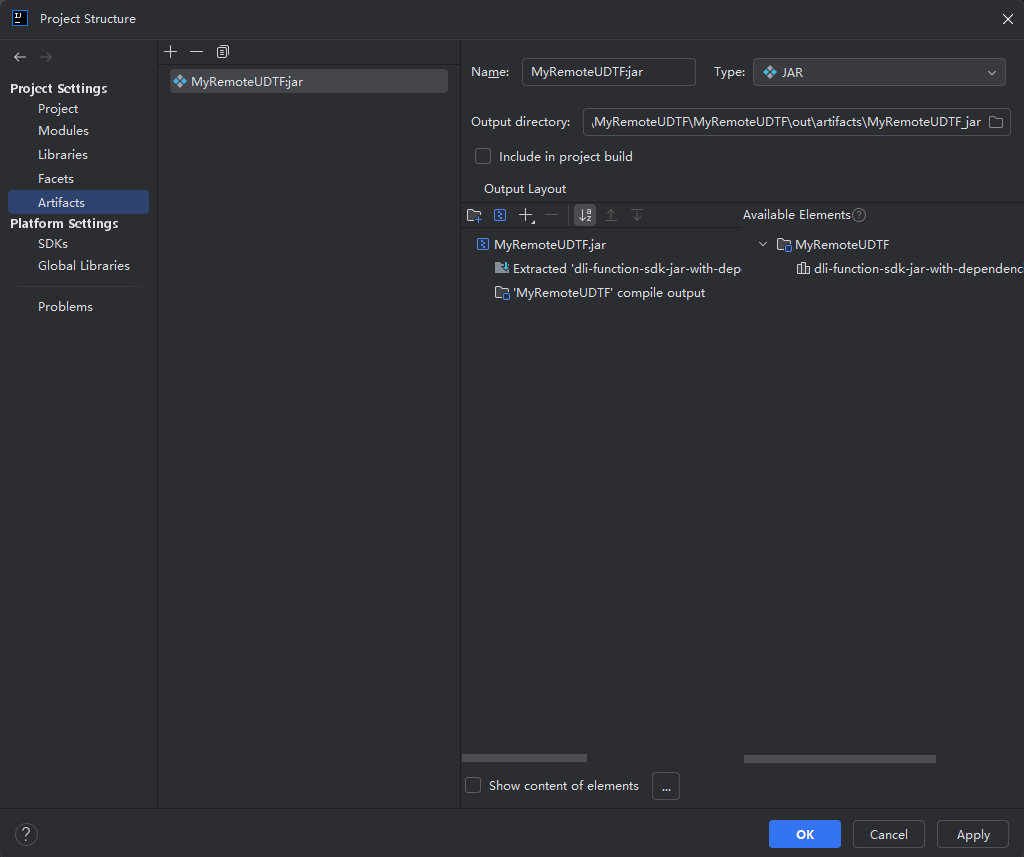Browse output directory with folder icon
The height and width of the screenshot is (857, 1024).
point(996,122)
